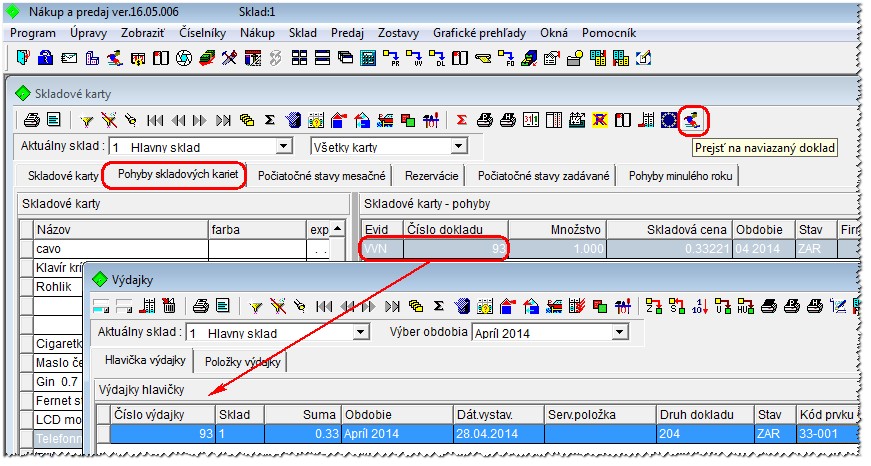Go to first record in Skladové karty
The width and height of the screenshot is (871, 466).
[x=155, y=120]
